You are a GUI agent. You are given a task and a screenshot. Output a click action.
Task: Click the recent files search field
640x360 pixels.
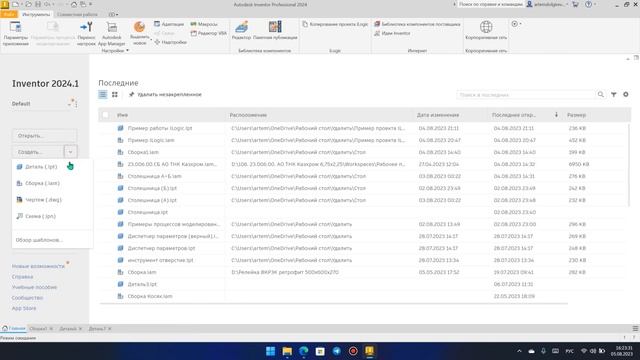pos(526,95)
